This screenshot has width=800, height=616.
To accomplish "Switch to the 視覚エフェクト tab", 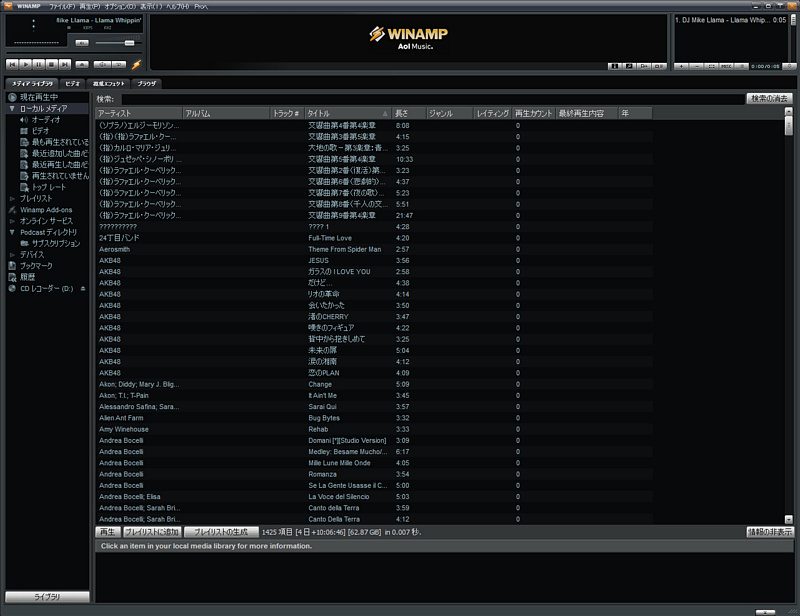I will [x=108, y=83].
